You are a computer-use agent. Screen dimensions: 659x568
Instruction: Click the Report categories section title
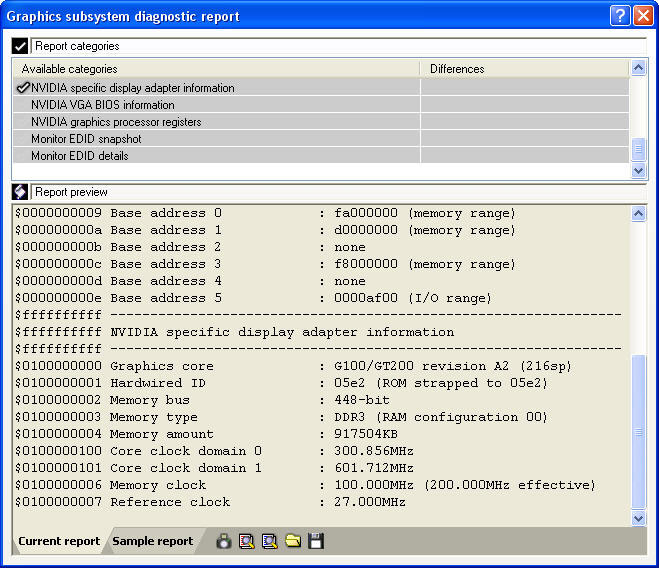tap(77, 46)
